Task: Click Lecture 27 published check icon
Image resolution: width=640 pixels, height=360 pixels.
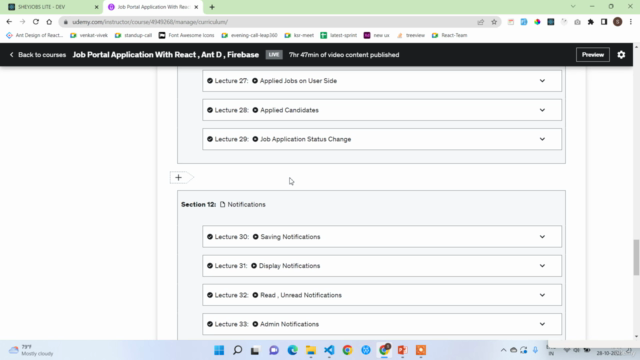Action: (x=210, y=81)
